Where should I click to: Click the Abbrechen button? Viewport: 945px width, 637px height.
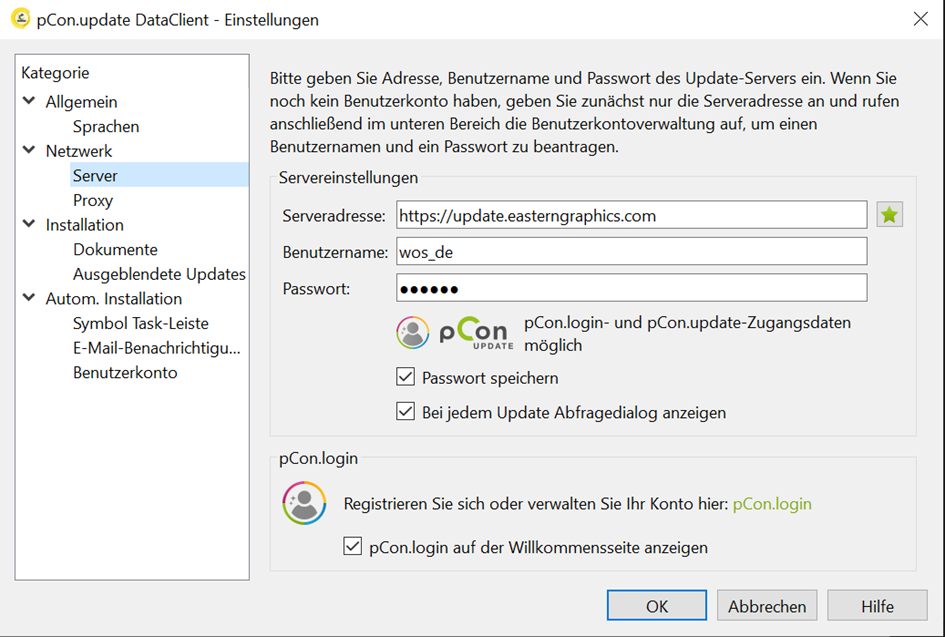coord(767,606)
